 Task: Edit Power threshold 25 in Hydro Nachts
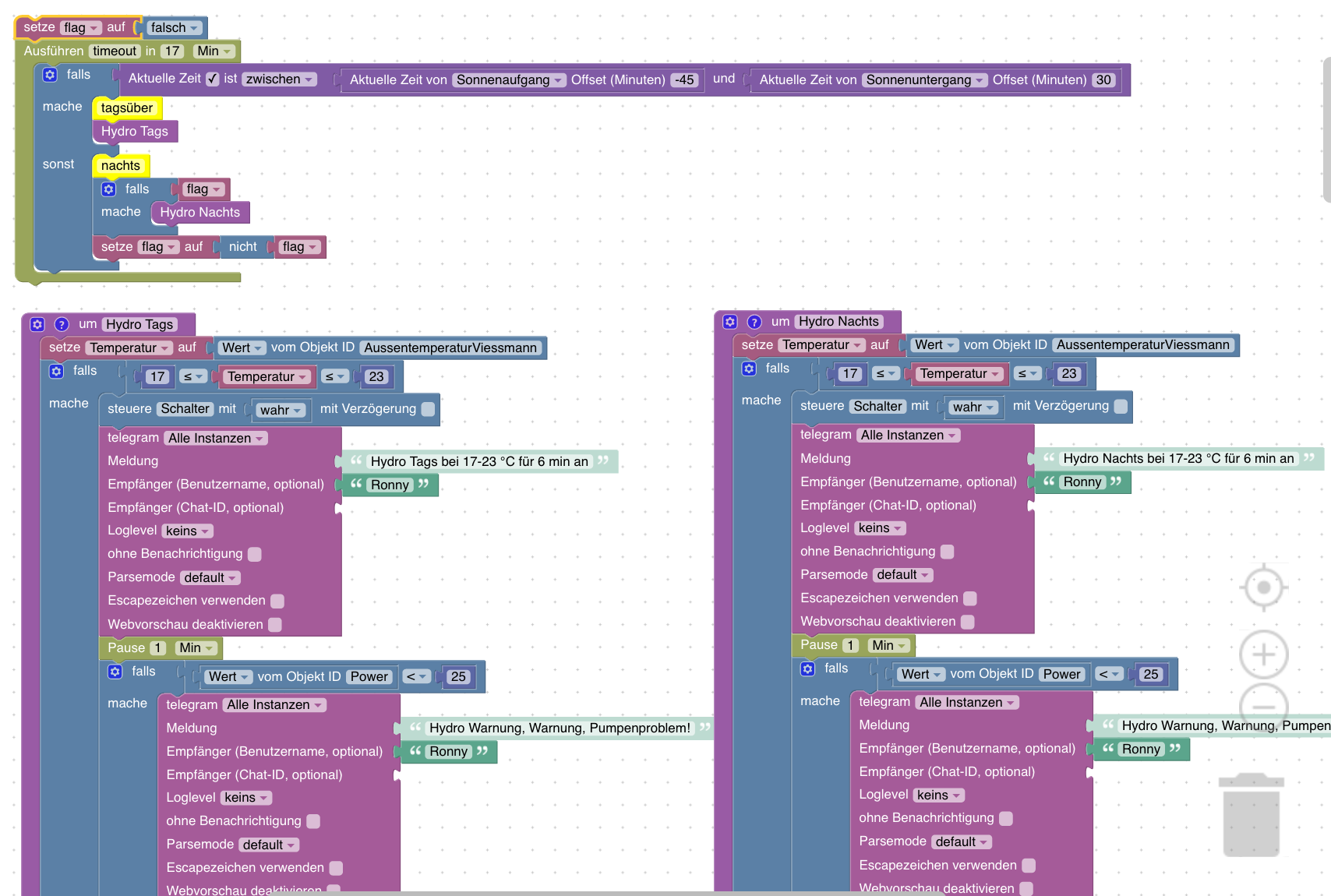tap(1151, 675)
